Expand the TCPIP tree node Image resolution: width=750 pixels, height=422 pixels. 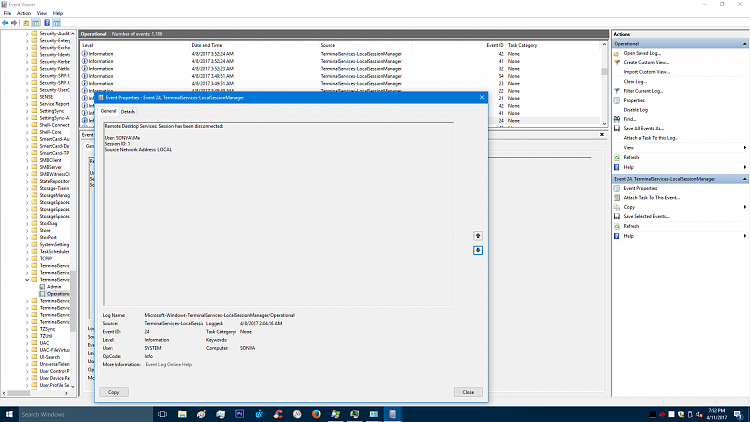click(x=27, y=258)
